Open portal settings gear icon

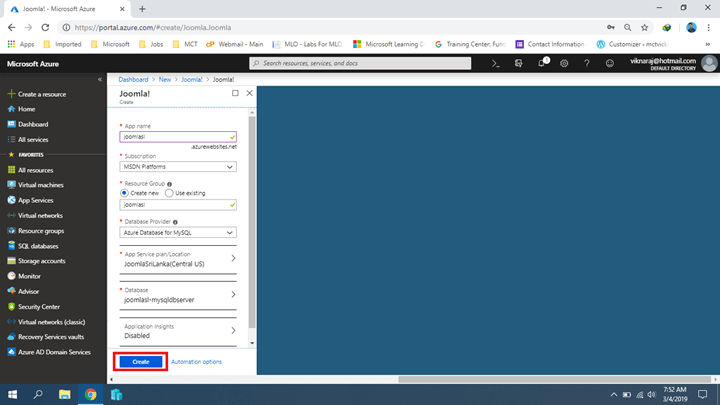point(564,64)
